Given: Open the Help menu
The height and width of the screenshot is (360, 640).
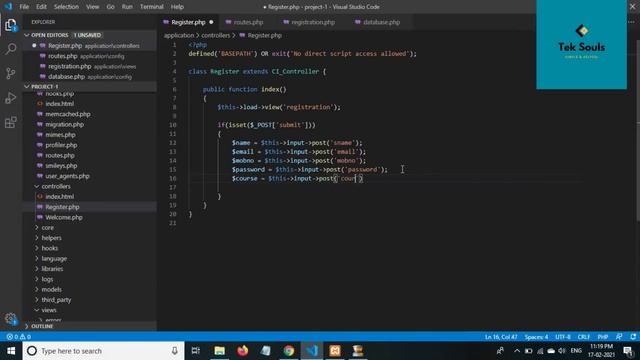Looking at the screenshot, I should tap(177, 7).
